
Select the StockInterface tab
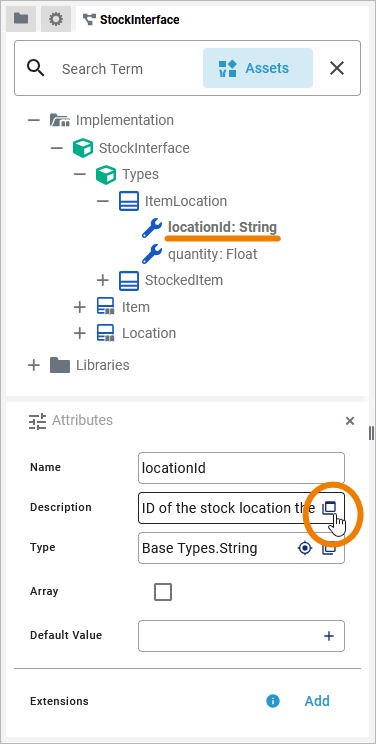(x=131, y=19)
